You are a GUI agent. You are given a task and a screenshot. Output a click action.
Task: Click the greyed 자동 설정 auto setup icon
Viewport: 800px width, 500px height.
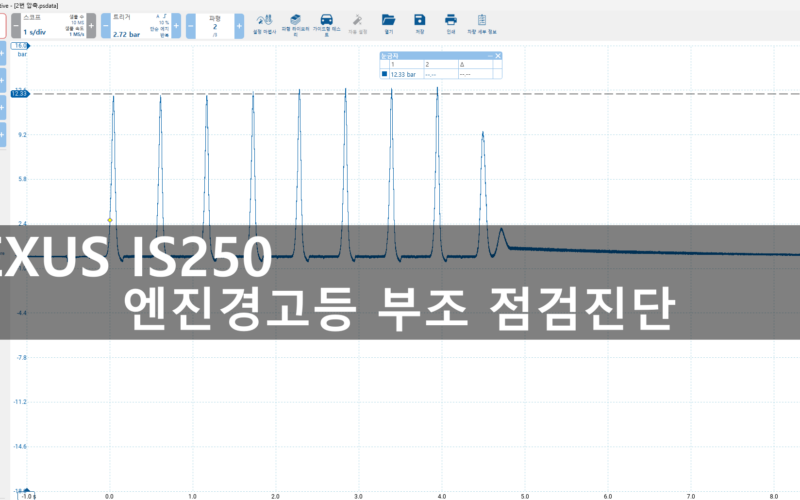(x=358, y=22)
